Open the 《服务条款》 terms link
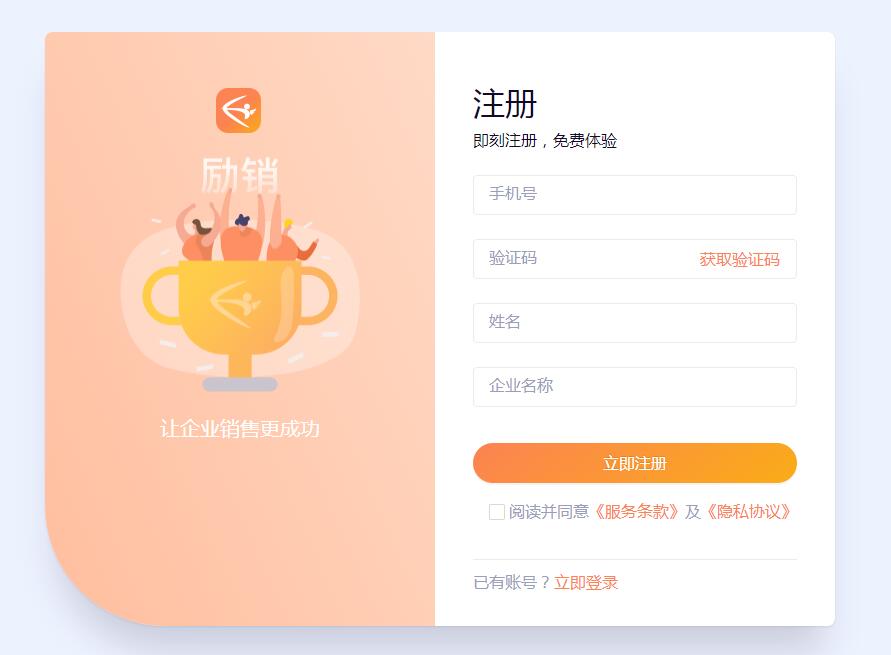891x655 pixels. [636, 512]
